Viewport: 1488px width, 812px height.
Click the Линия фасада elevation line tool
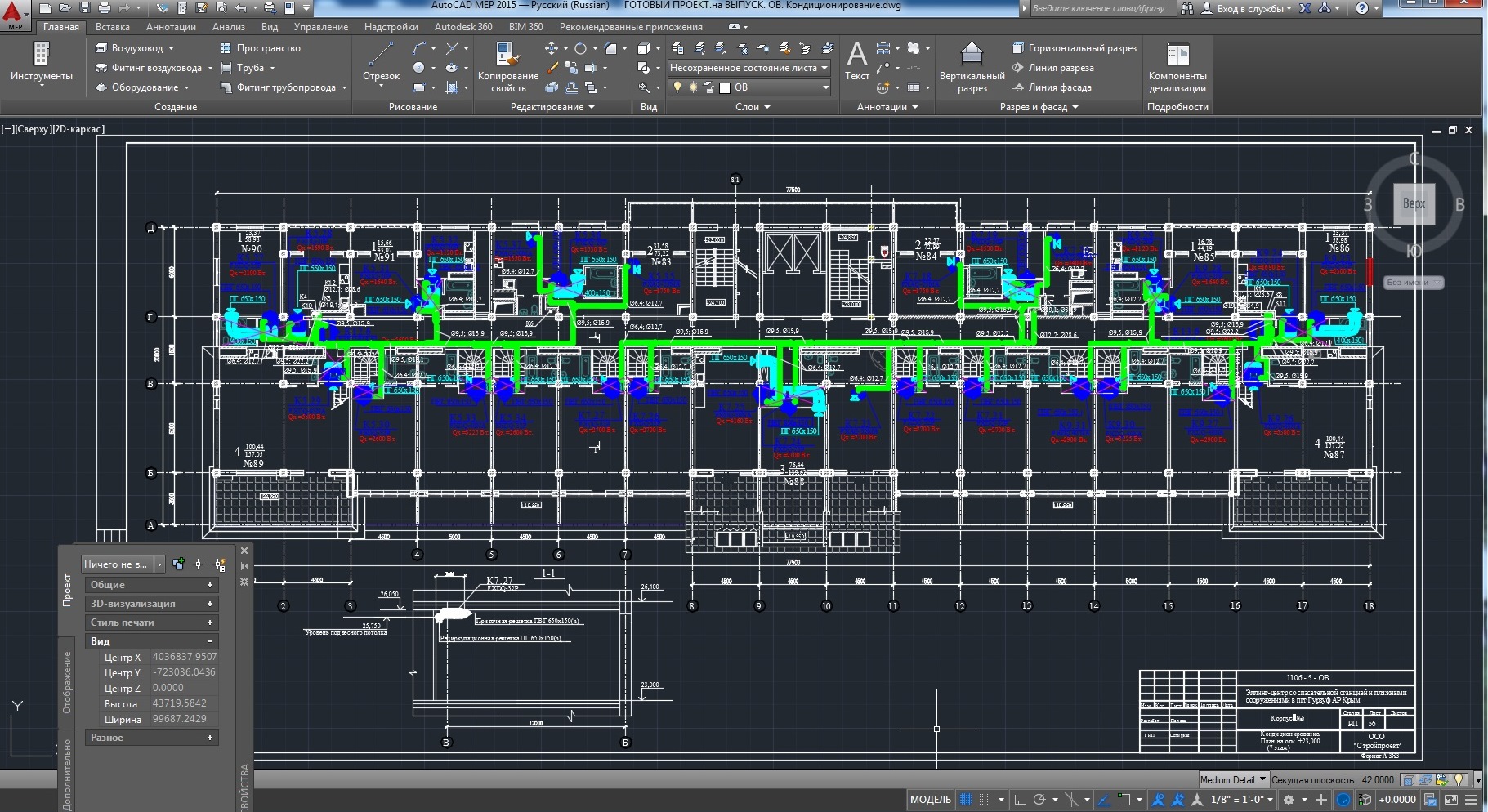click(1052, 87)
